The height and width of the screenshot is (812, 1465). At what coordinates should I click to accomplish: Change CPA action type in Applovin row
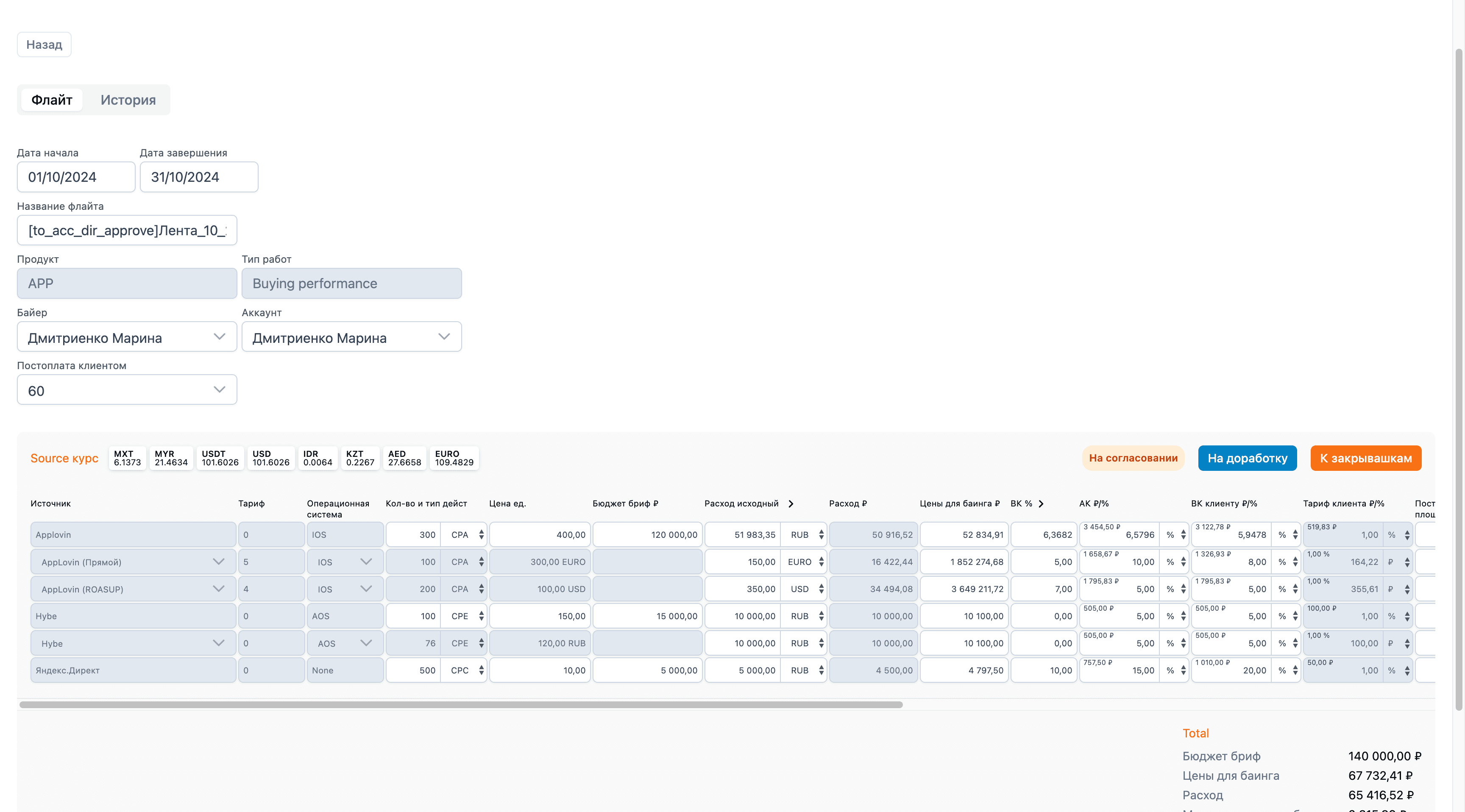(464, 534)
